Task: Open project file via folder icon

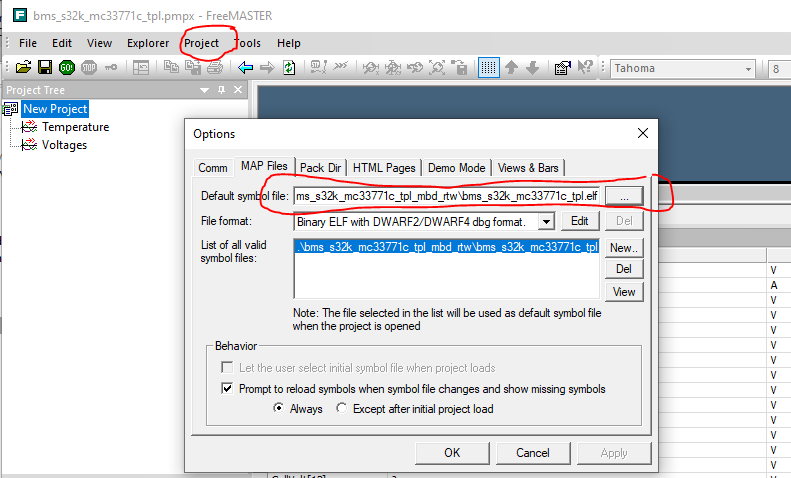Action: point(23,67)
